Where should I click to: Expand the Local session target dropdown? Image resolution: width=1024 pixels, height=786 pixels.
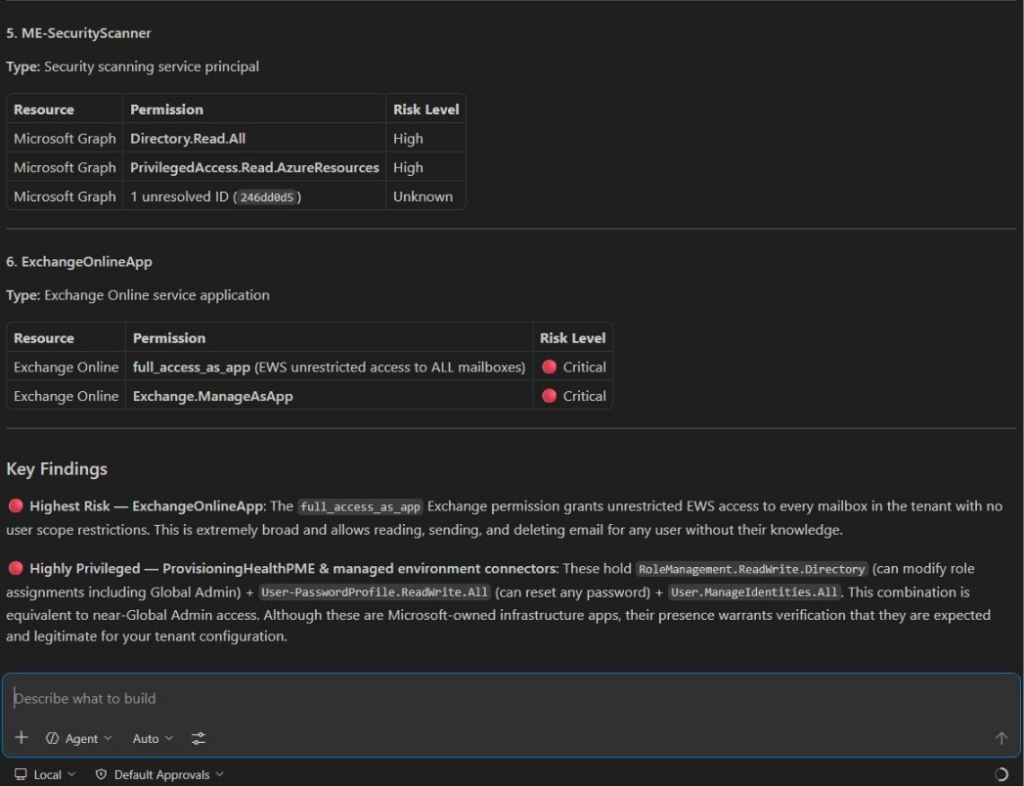[x=45, y=774]
